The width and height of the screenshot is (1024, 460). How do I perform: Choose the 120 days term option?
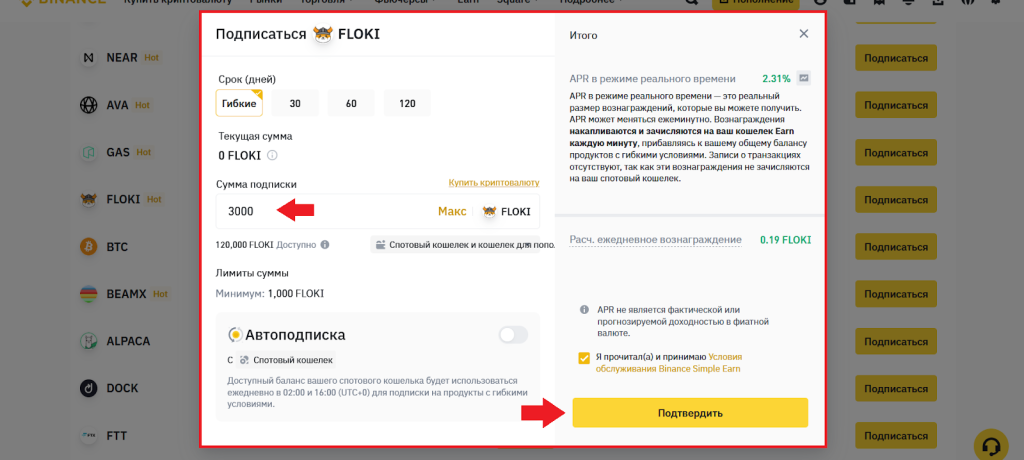407,103
